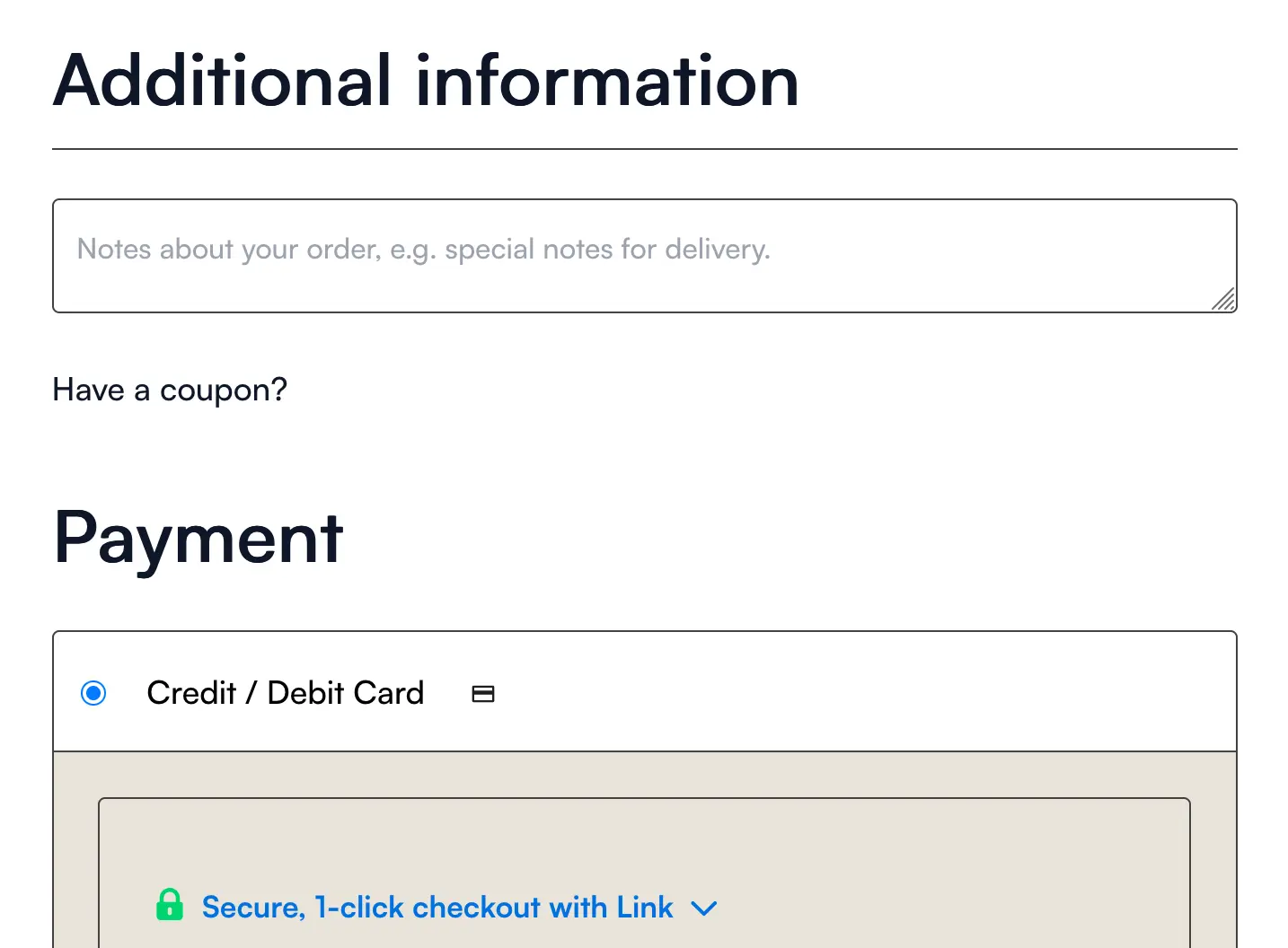
Task: Click the green padlock icon
Action: [169, 905]
